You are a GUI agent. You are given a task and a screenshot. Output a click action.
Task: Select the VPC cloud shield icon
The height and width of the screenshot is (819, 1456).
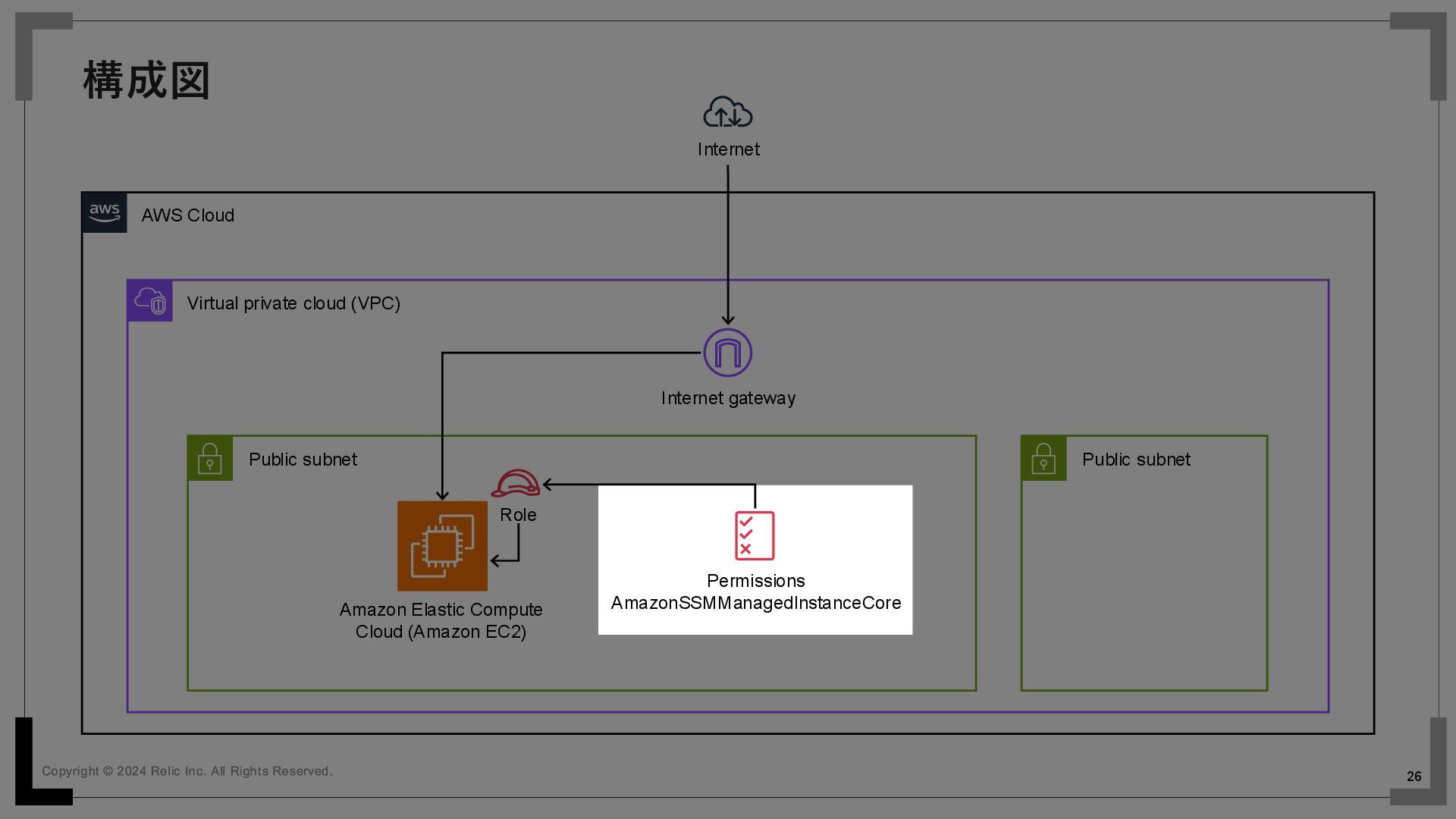click(x=150, y=301)
